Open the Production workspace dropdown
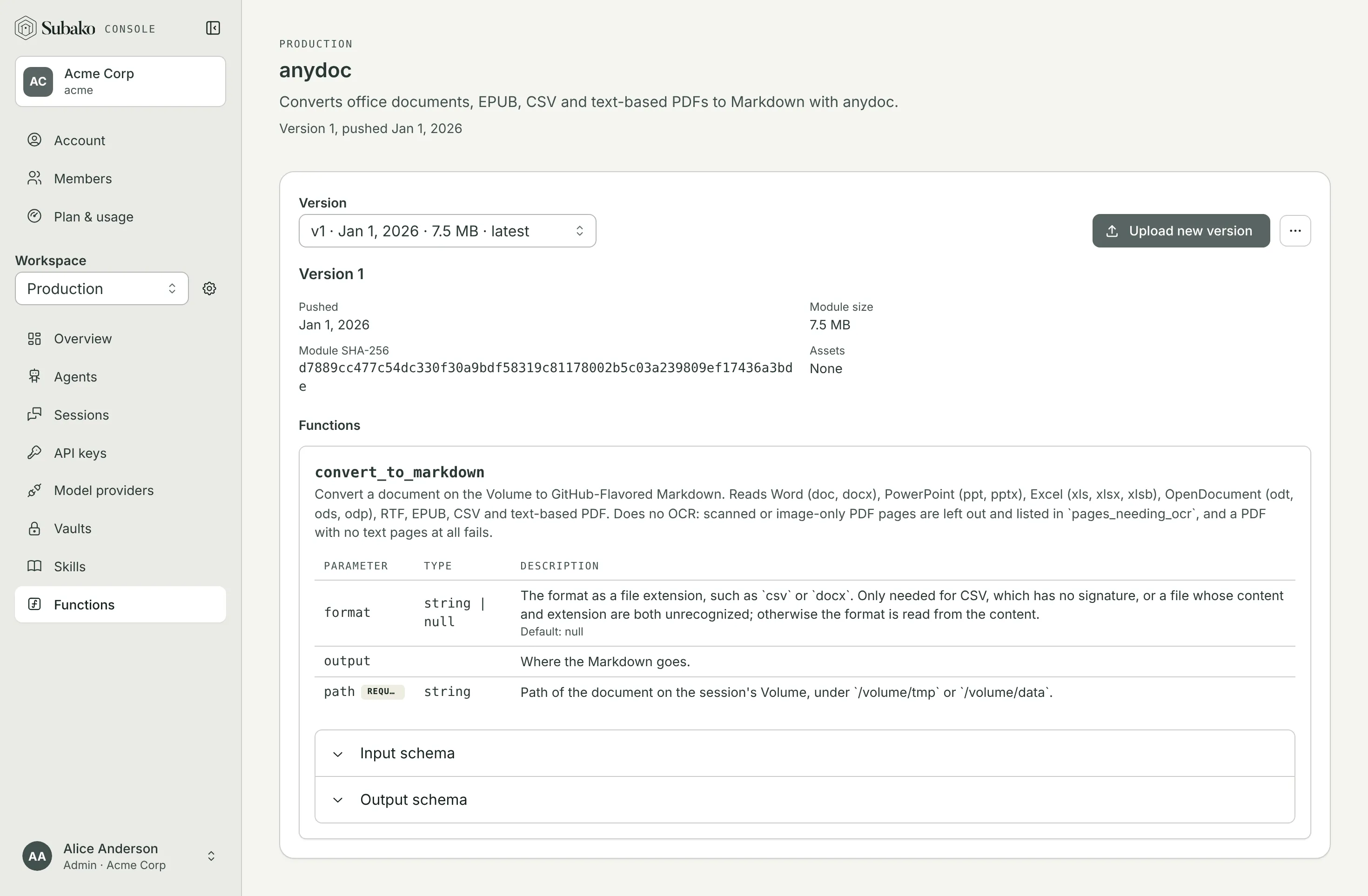This screenshot has width=1368, height=896. pos(102,288)
